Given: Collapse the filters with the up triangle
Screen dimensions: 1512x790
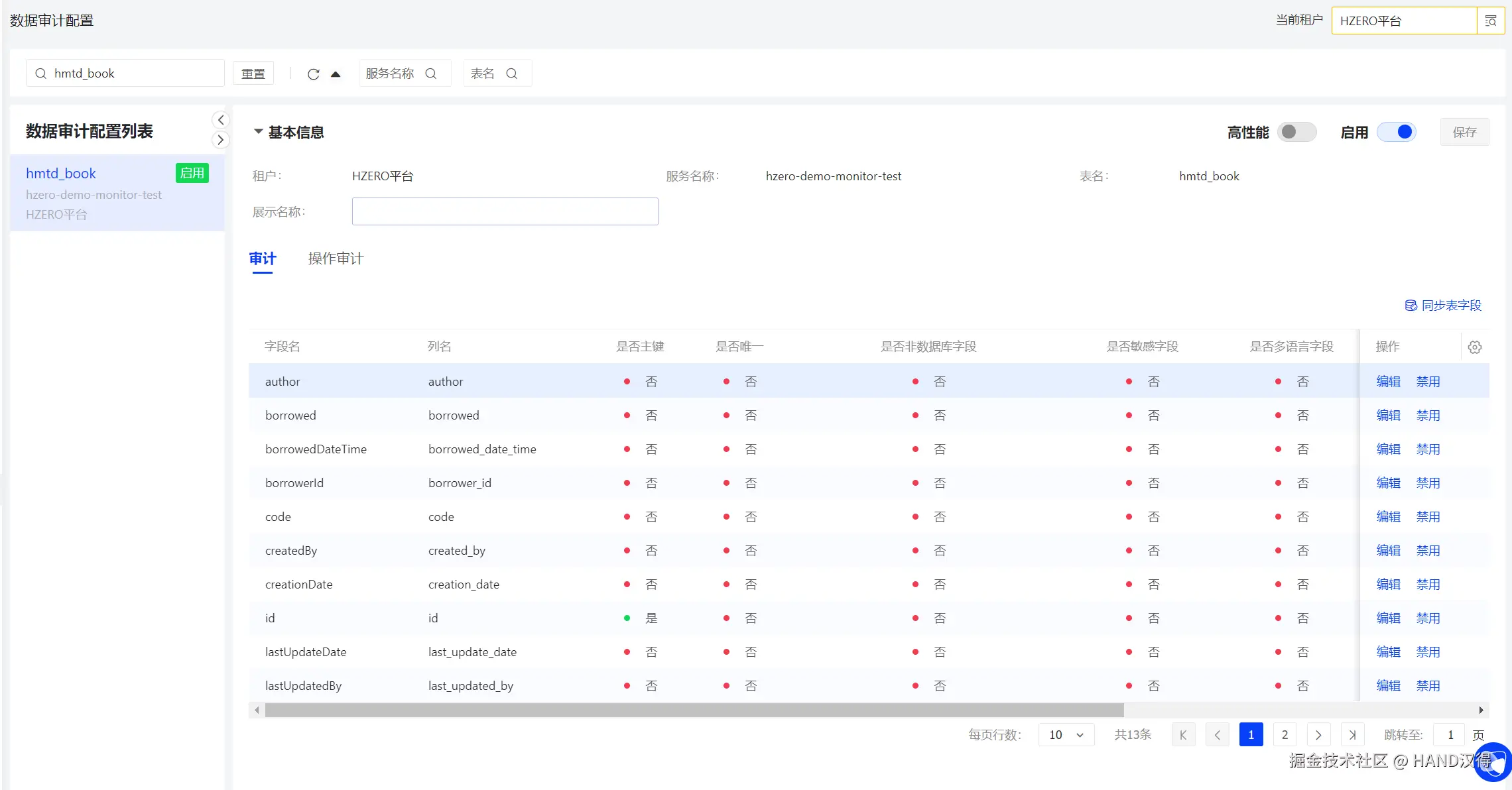Looking at the screenshot, I should click(336, 74).
